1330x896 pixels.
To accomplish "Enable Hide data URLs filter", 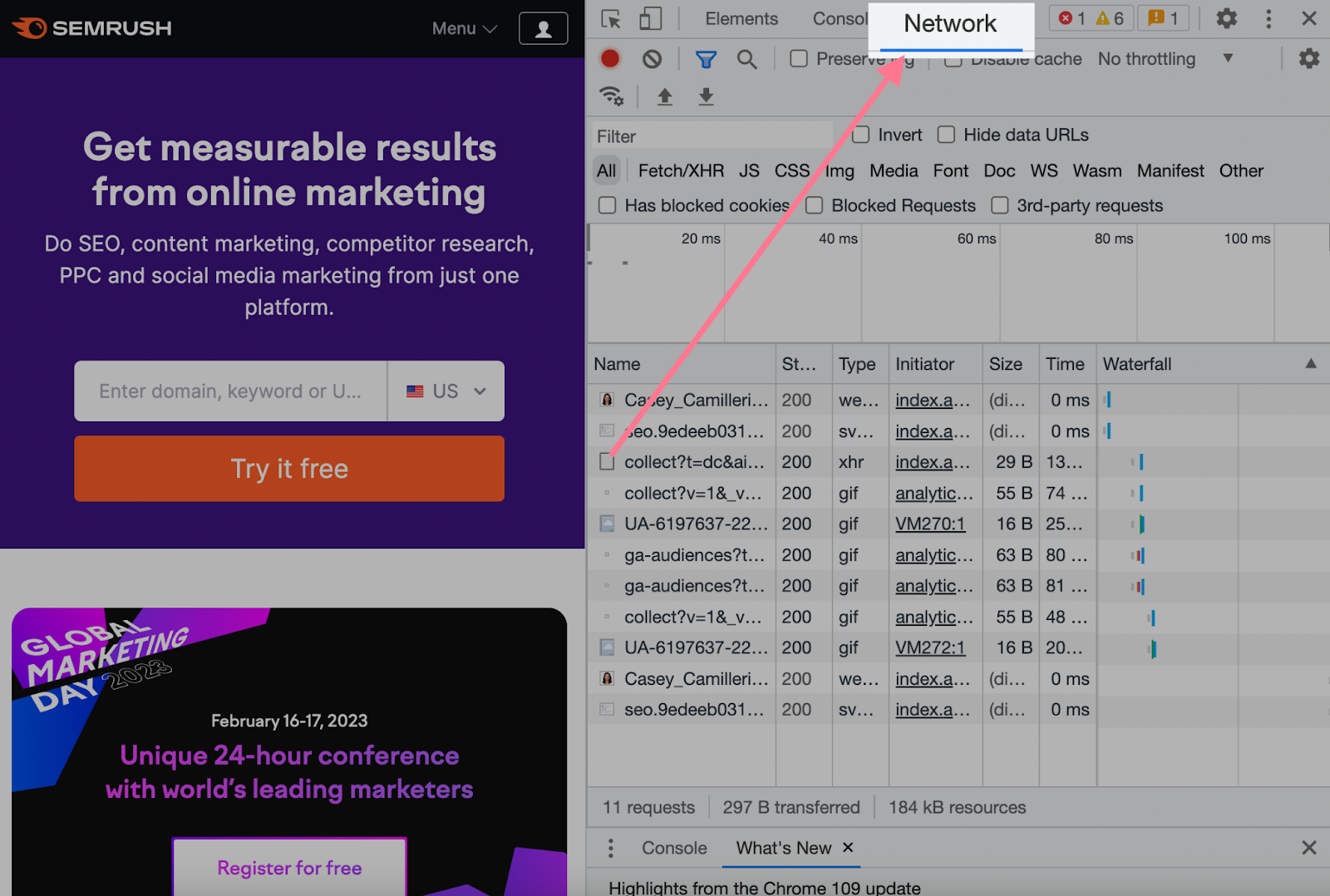I will tap(945, 135).
